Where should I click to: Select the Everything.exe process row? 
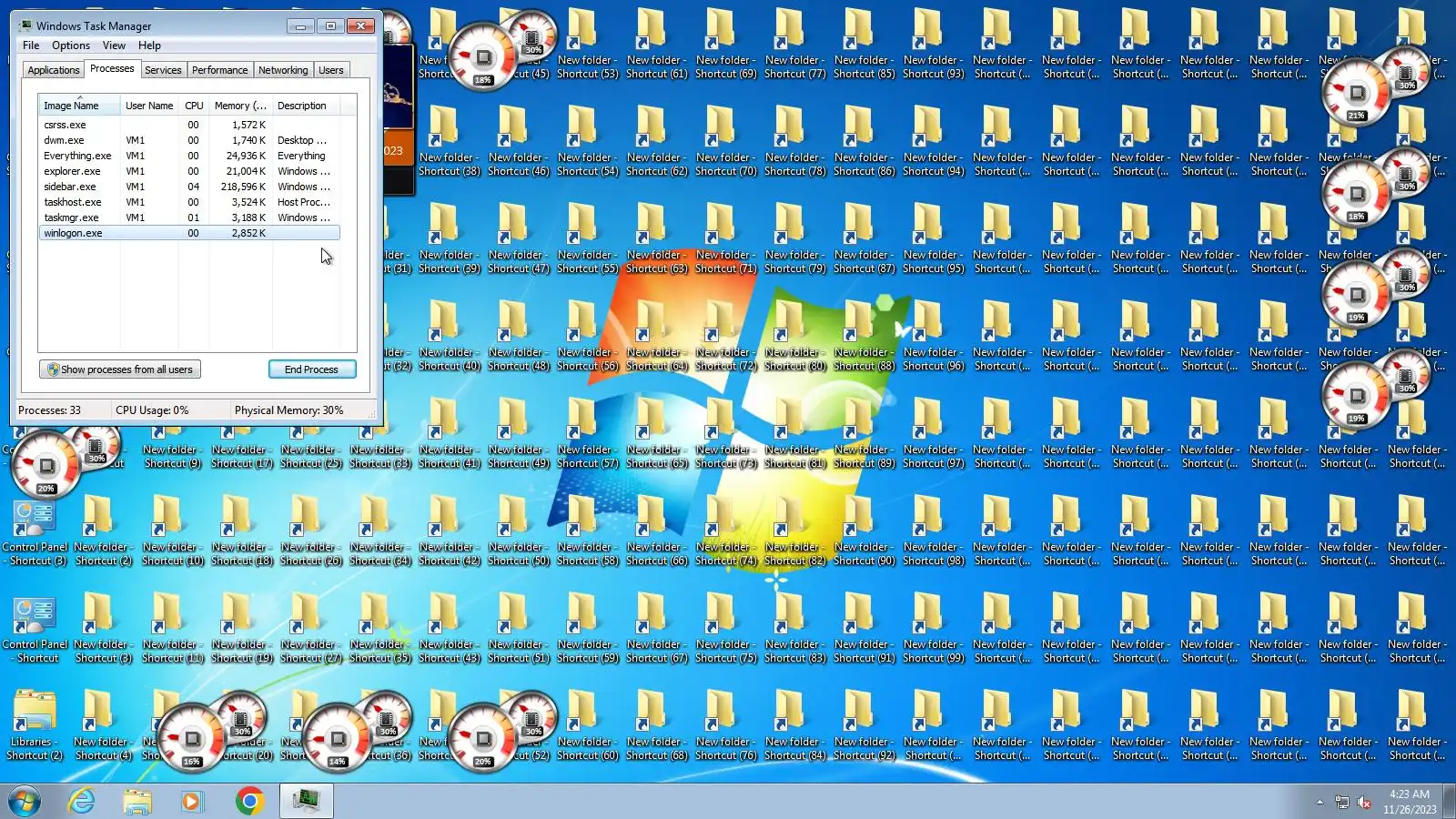[189, 156]
